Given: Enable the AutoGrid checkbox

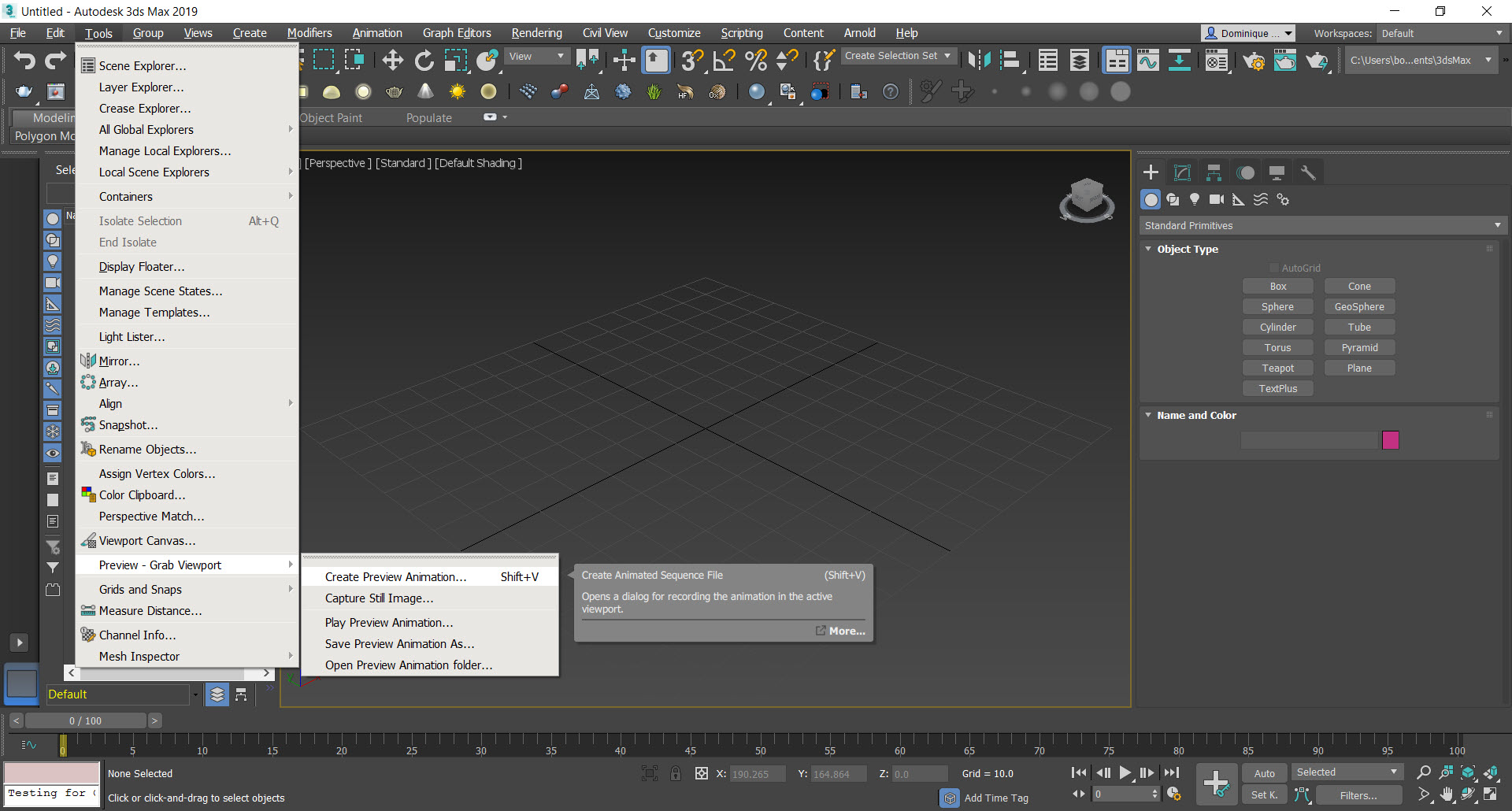Looking at the screenshot, I should click(1274, 268).
